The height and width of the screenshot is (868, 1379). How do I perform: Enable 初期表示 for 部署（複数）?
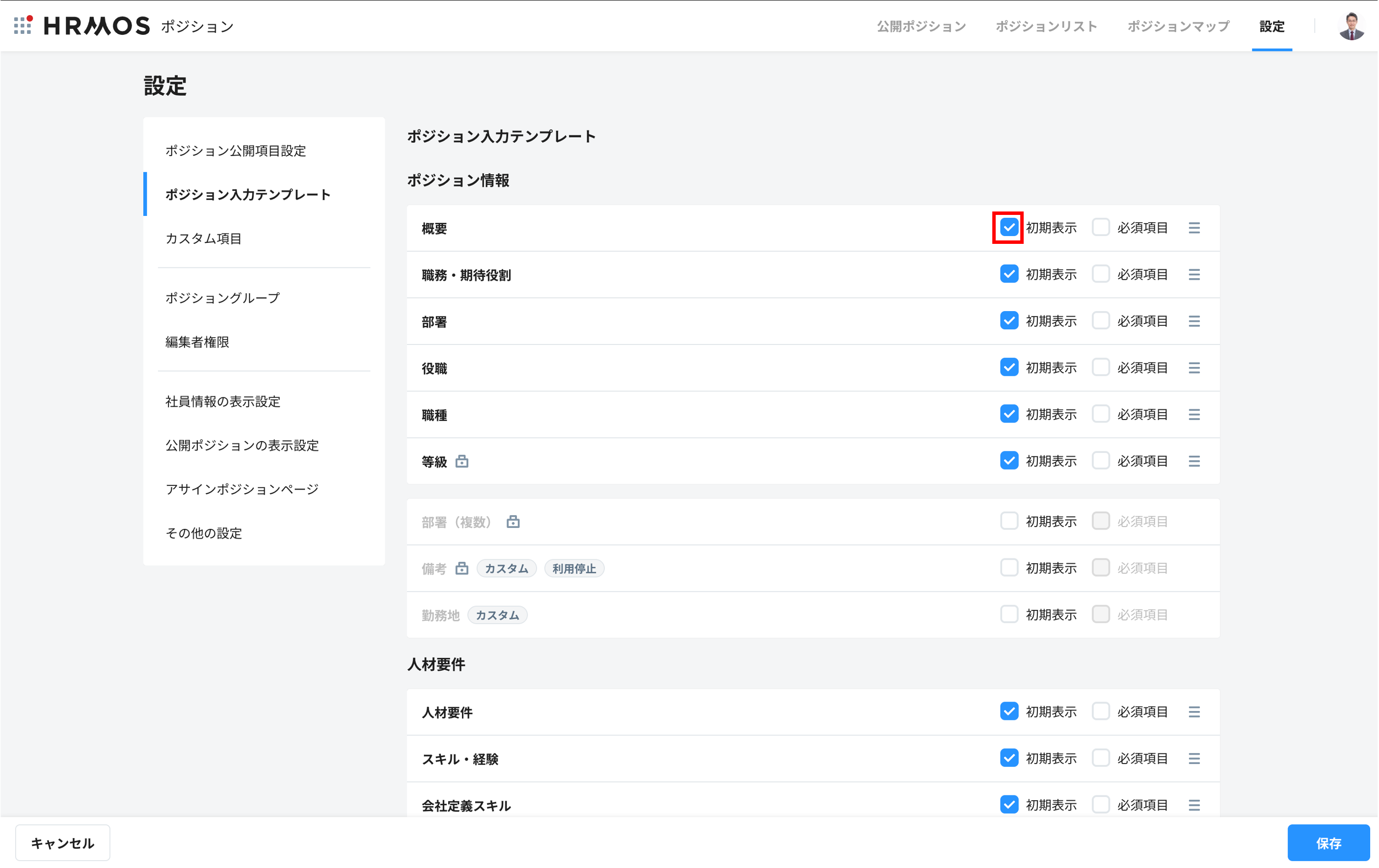click(1009, 521)
